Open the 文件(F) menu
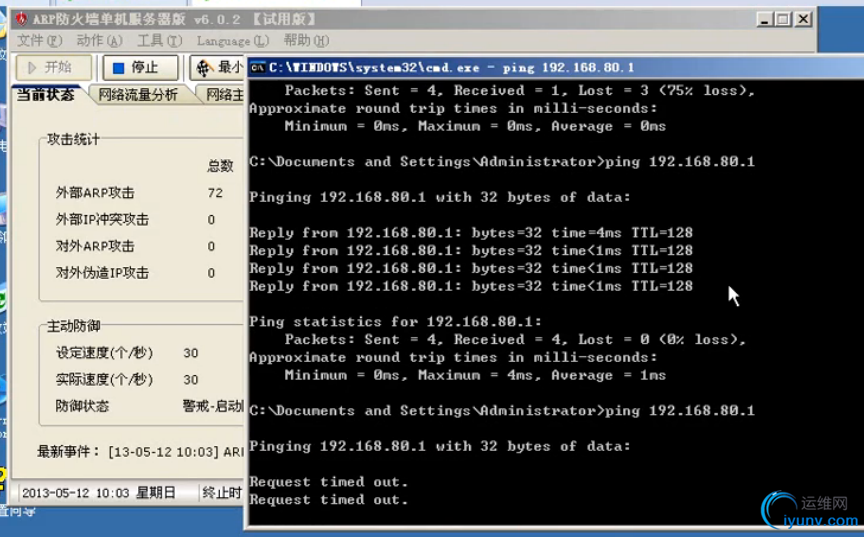Viewport: 864px width, 537px height. point(39,41)
